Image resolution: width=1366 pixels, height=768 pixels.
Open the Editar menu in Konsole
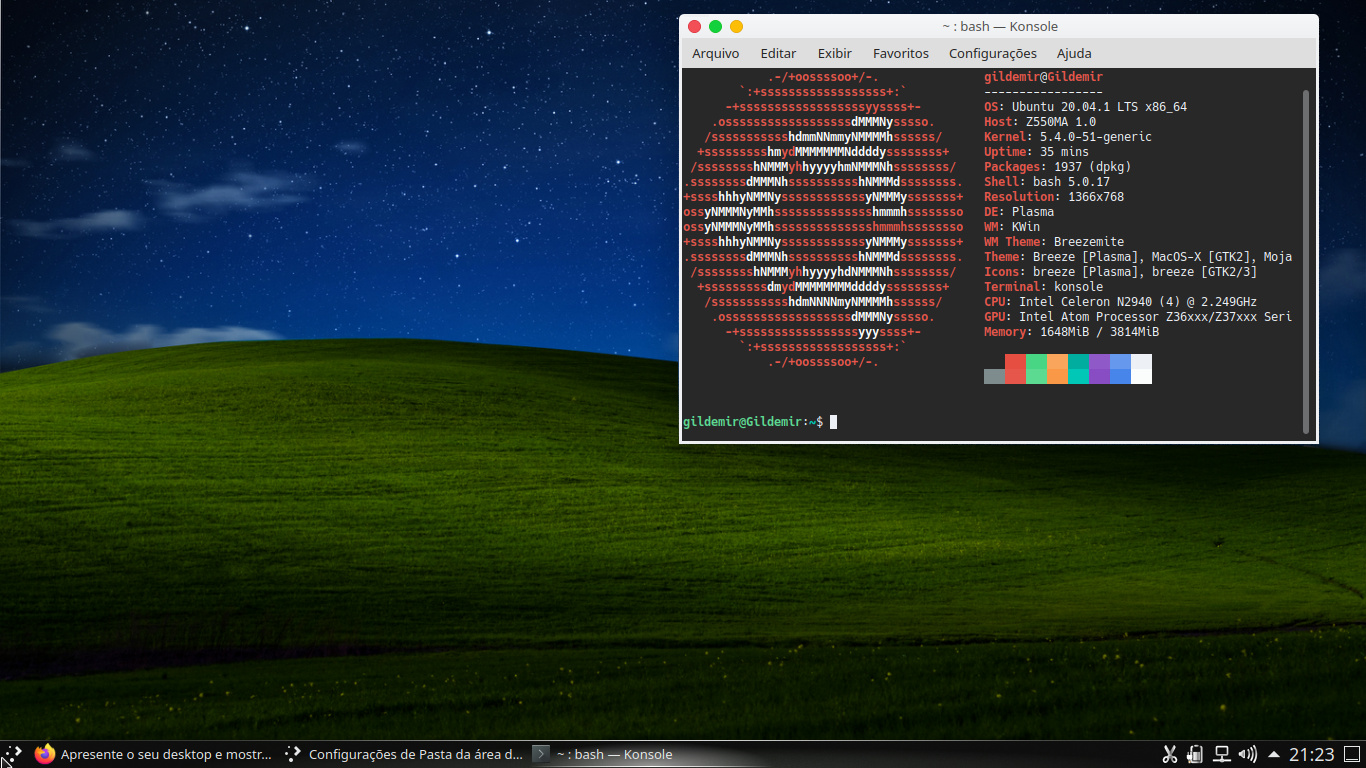point(778,53)
